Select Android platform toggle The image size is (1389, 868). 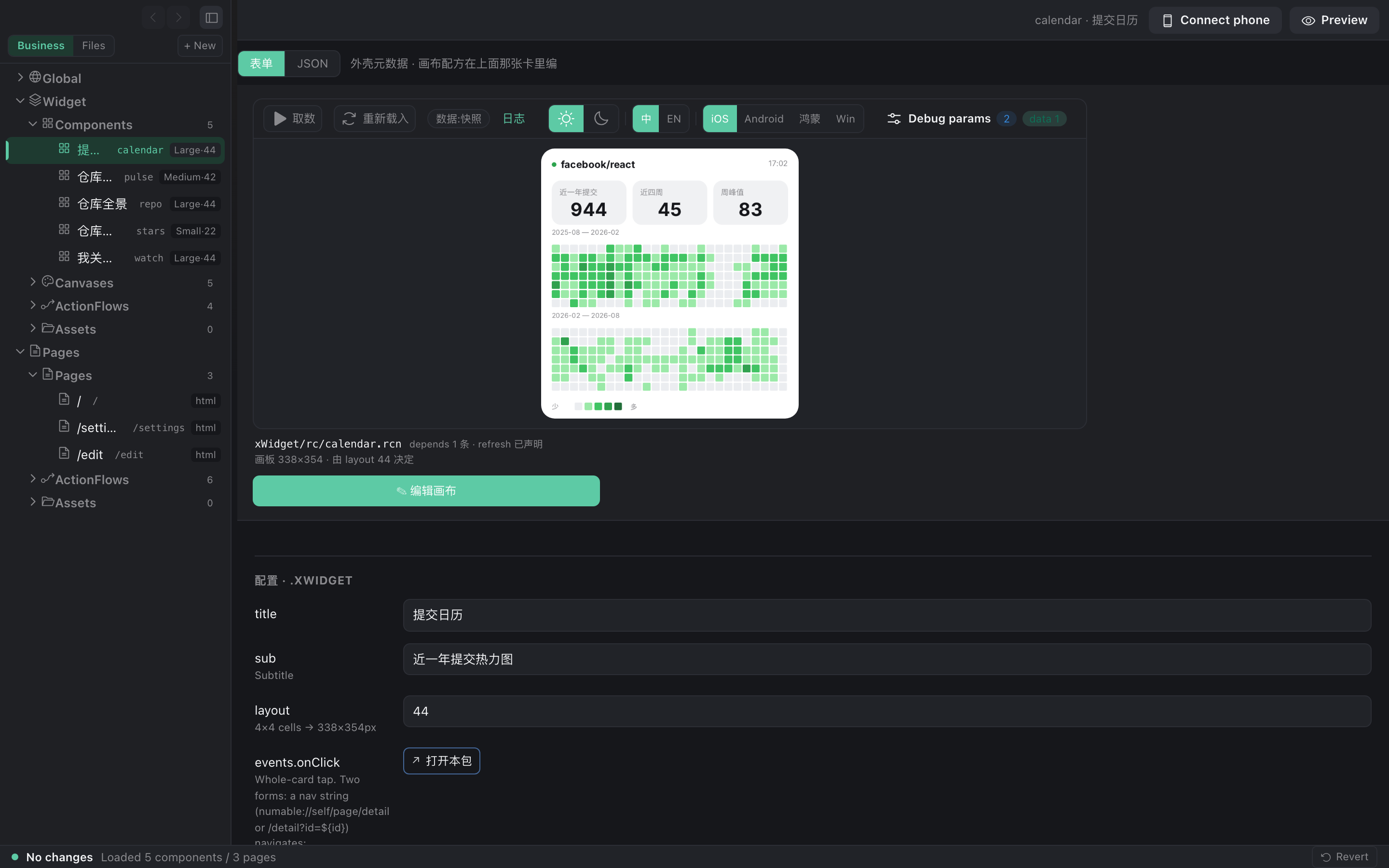pyautogui.click(x=764, y=119)
